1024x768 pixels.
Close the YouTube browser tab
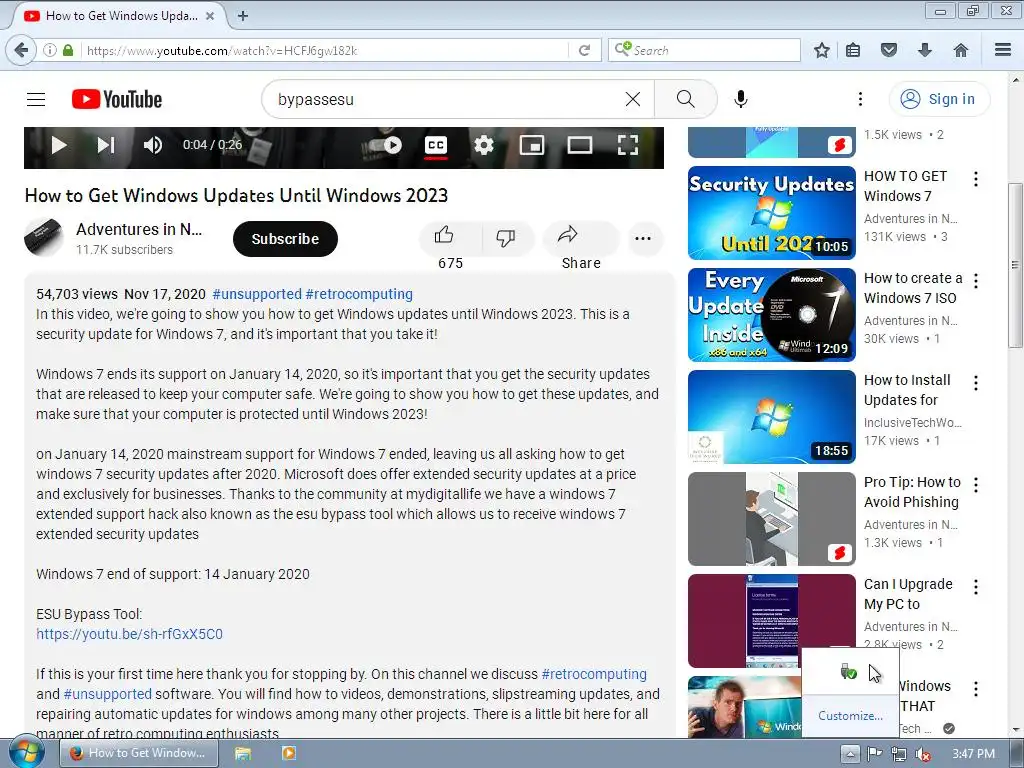pos(210,16)
